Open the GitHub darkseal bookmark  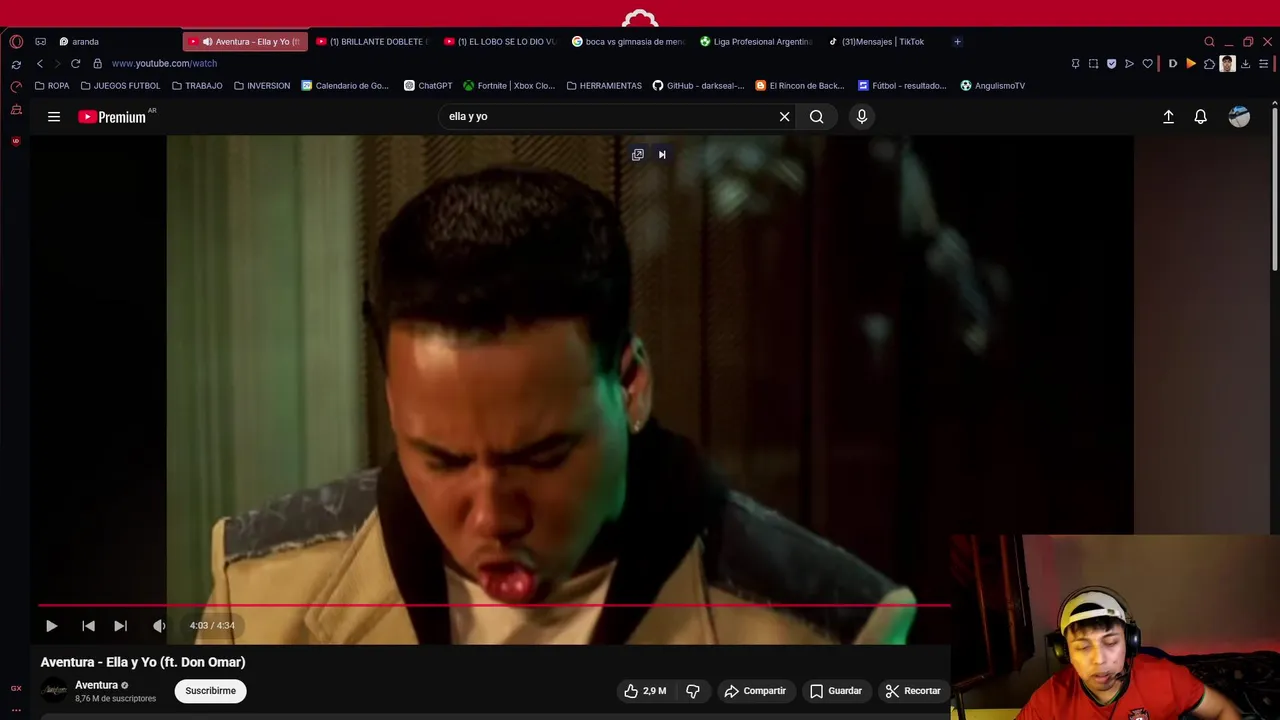click(698, 86)
